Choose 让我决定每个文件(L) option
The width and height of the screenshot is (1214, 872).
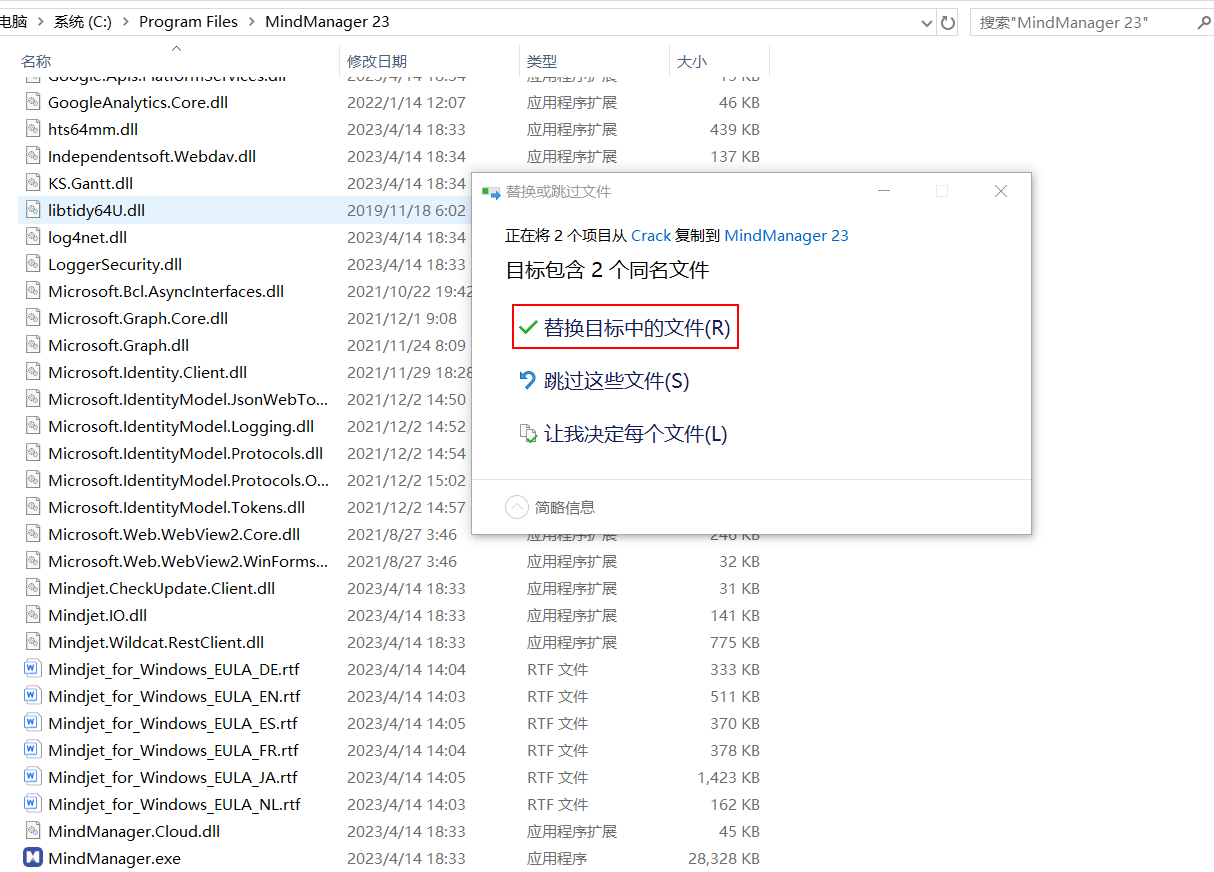[x=623, y=434]
